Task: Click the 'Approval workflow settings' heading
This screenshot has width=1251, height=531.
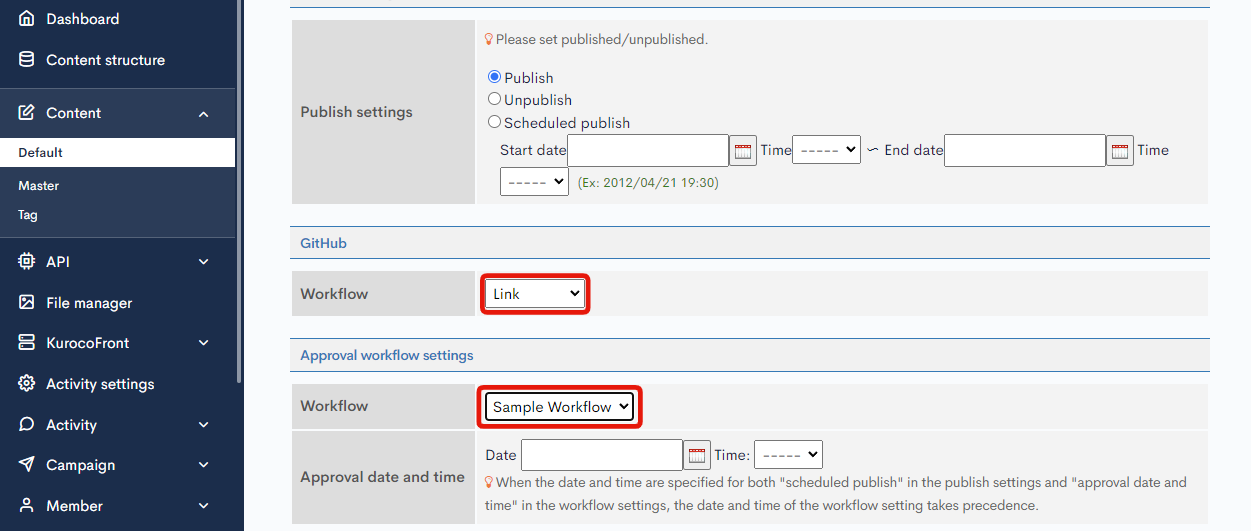Action: click(387, 355)
